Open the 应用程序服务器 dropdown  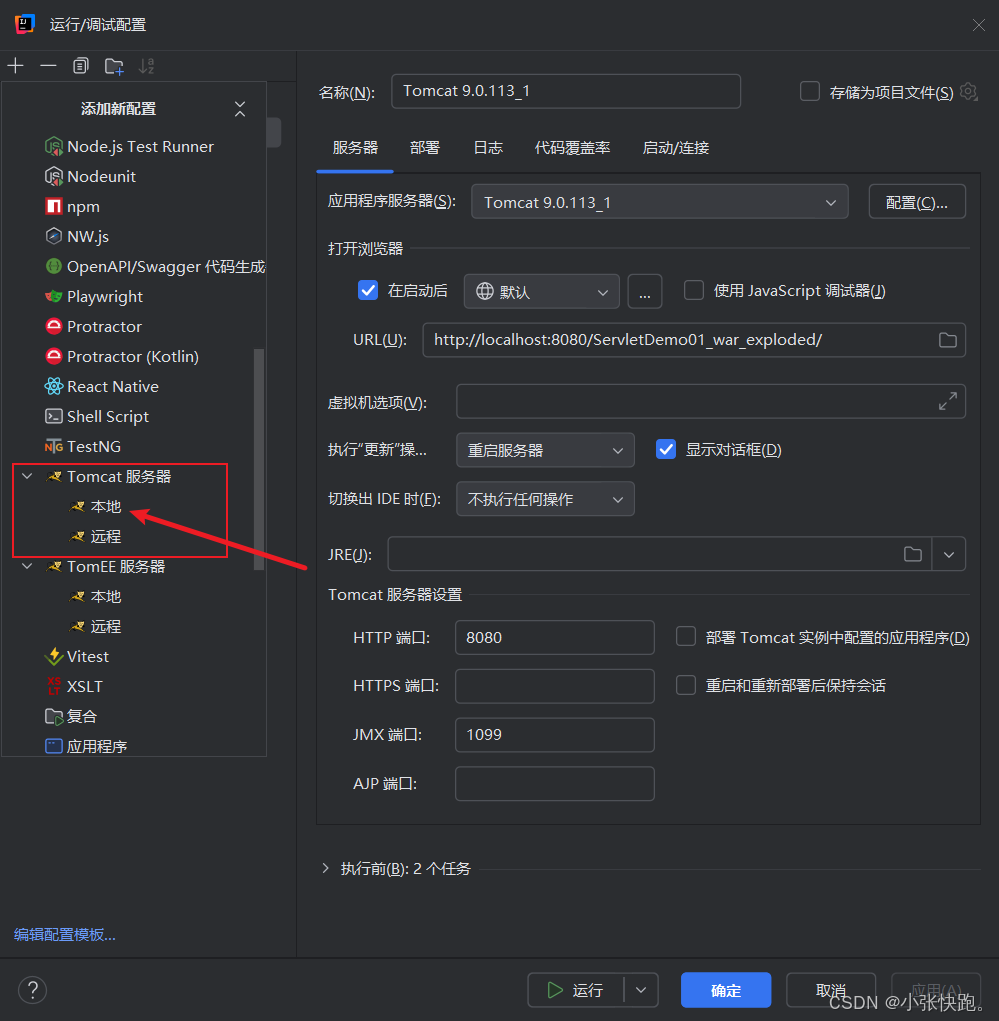(659, 202)
